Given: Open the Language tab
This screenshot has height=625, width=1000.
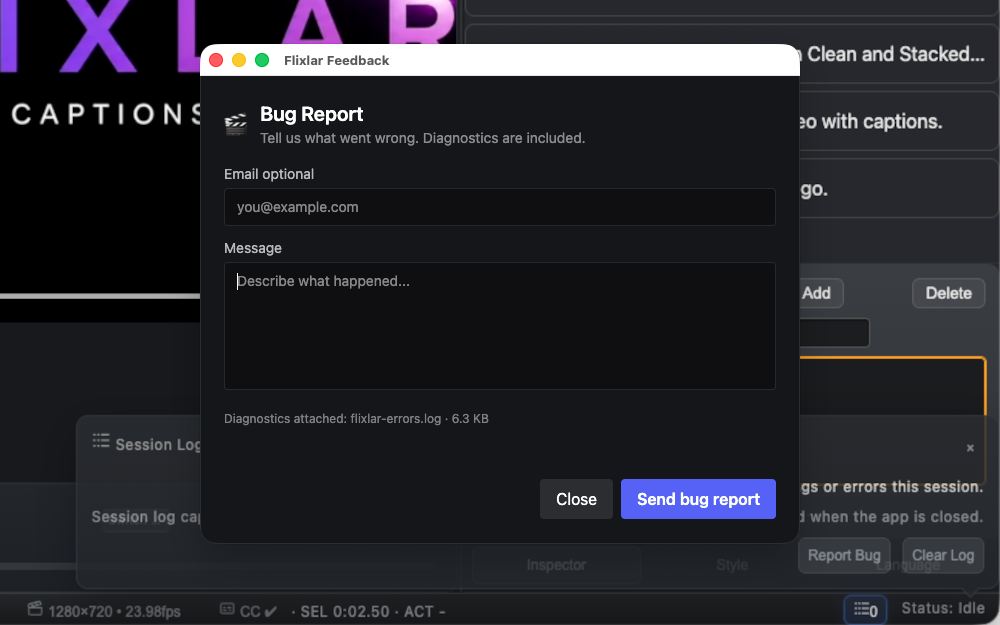Looking at the screenshot, I should pos(908,566).
